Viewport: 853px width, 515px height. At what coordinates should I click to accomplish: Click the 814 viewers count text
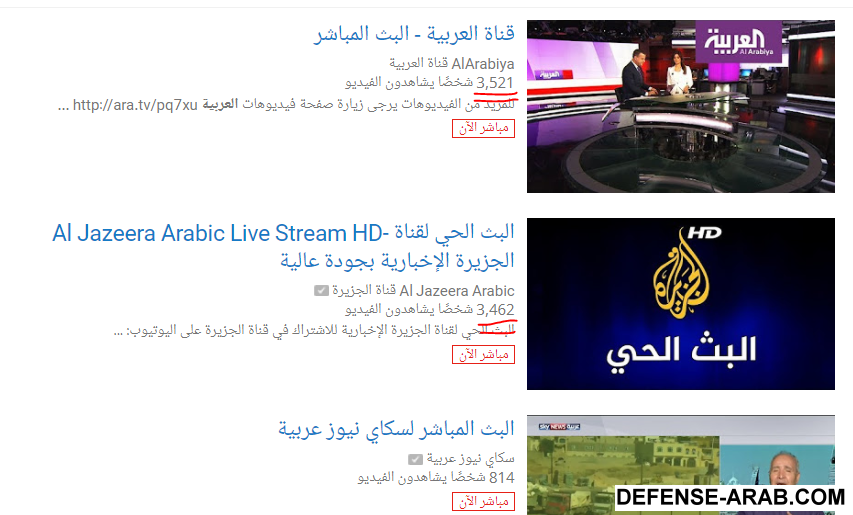point(436,477)
